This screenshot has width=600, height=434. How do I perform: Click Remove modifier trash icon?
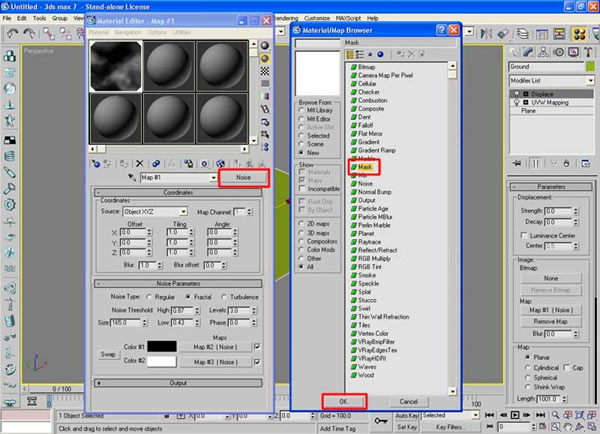pyautogui.click(x=566, y=163)
